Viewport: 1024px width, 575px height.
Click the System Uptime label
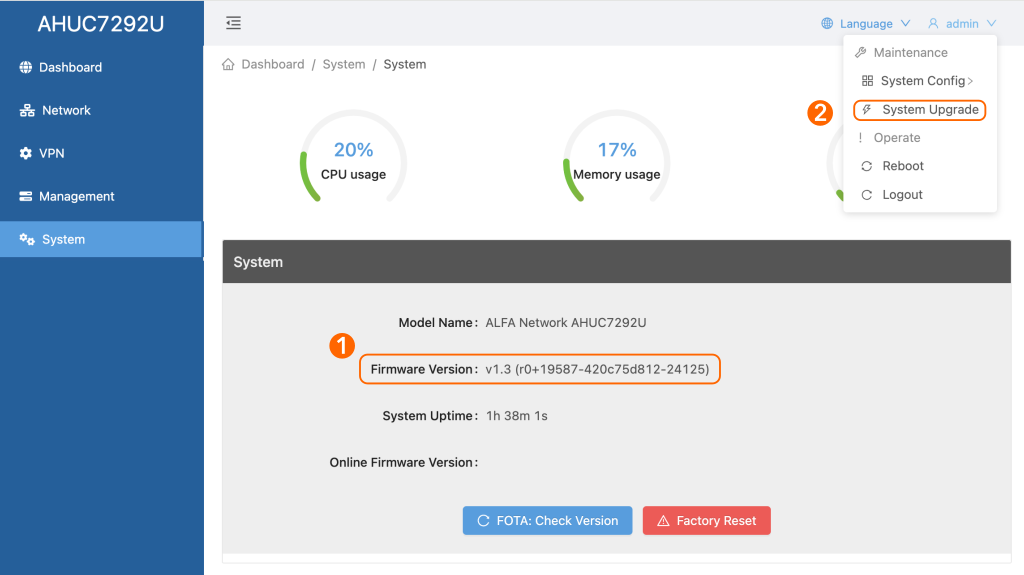[430, 416]
